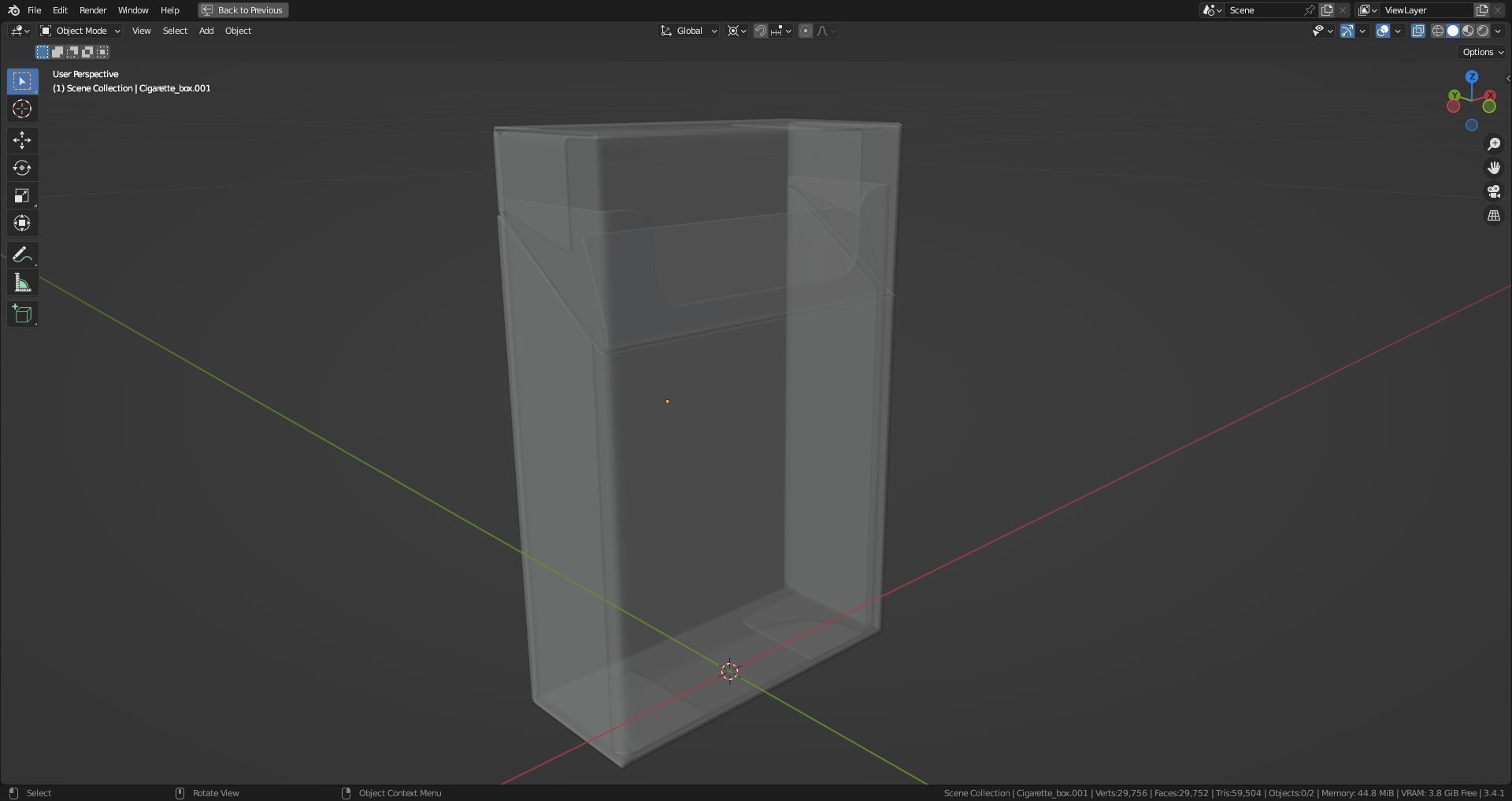This screenshot has height=801, width=1512.
Task: Set selection mode to invert
Action: (x=87, y=52)
